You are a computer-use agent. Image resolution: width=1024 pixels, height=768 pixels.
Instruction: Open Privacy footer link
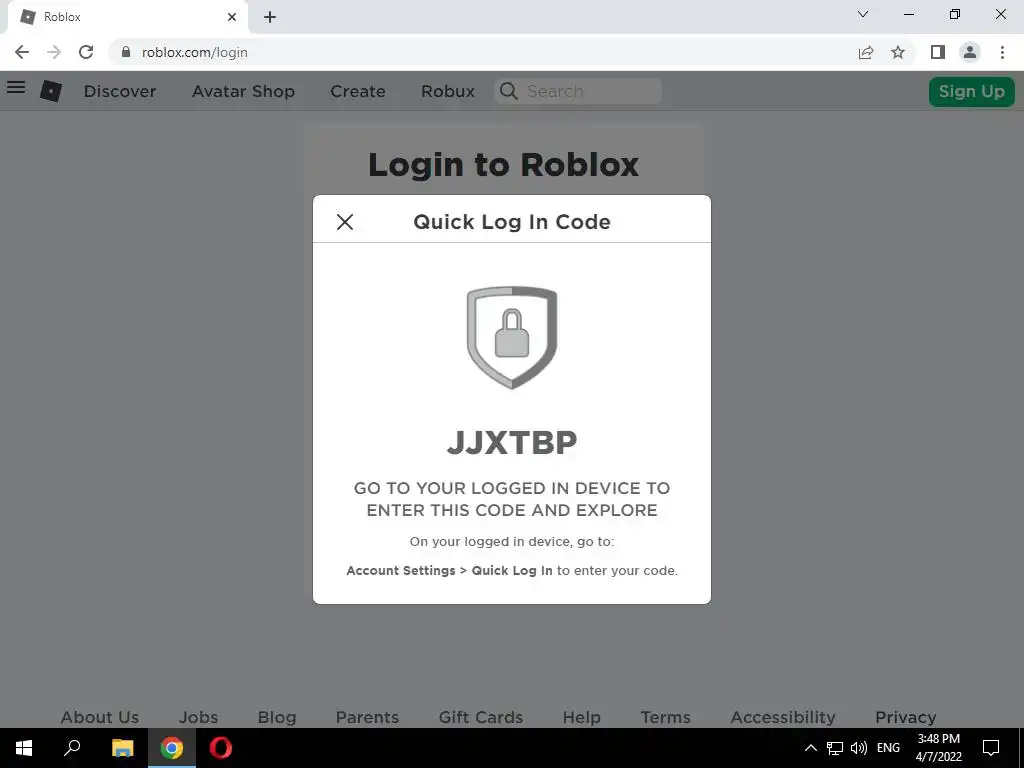[906, 717]
